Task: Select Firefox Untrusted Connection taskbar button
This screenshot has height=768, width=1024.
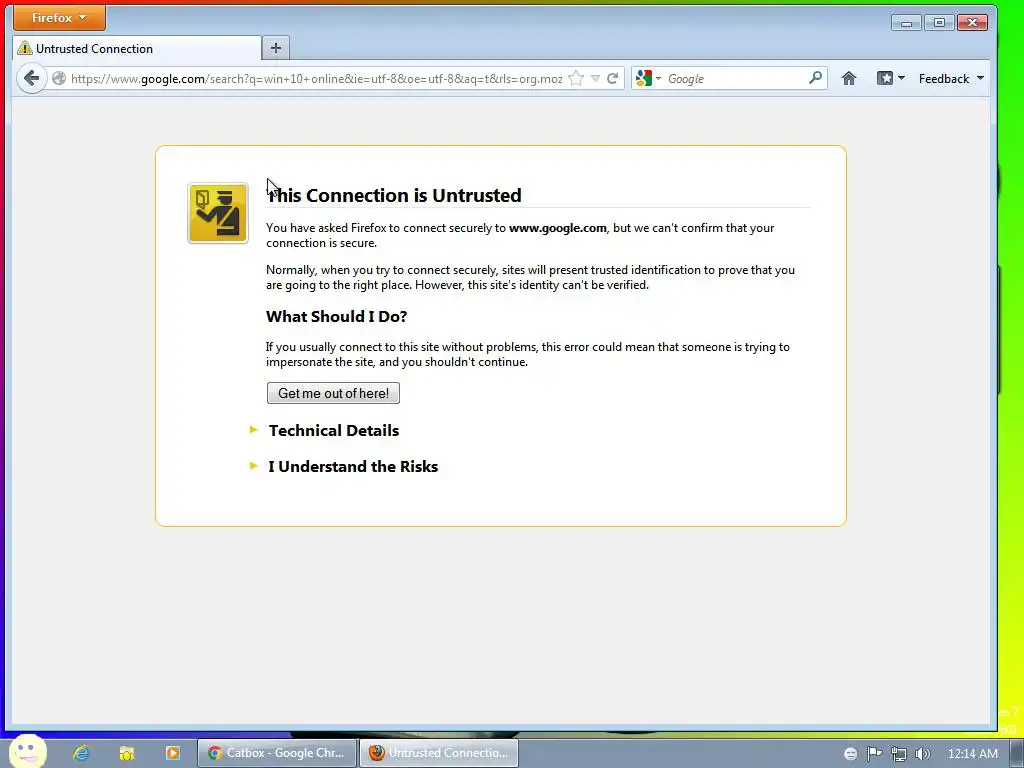Action: click(x=439, y=753)
